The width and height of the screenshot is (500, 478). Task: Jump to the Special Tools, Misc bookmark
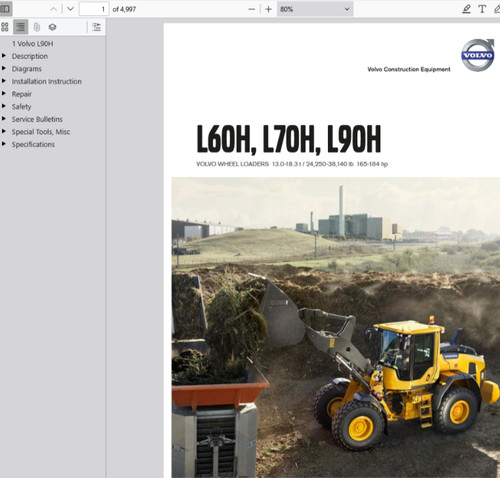(x=41, y=132)
